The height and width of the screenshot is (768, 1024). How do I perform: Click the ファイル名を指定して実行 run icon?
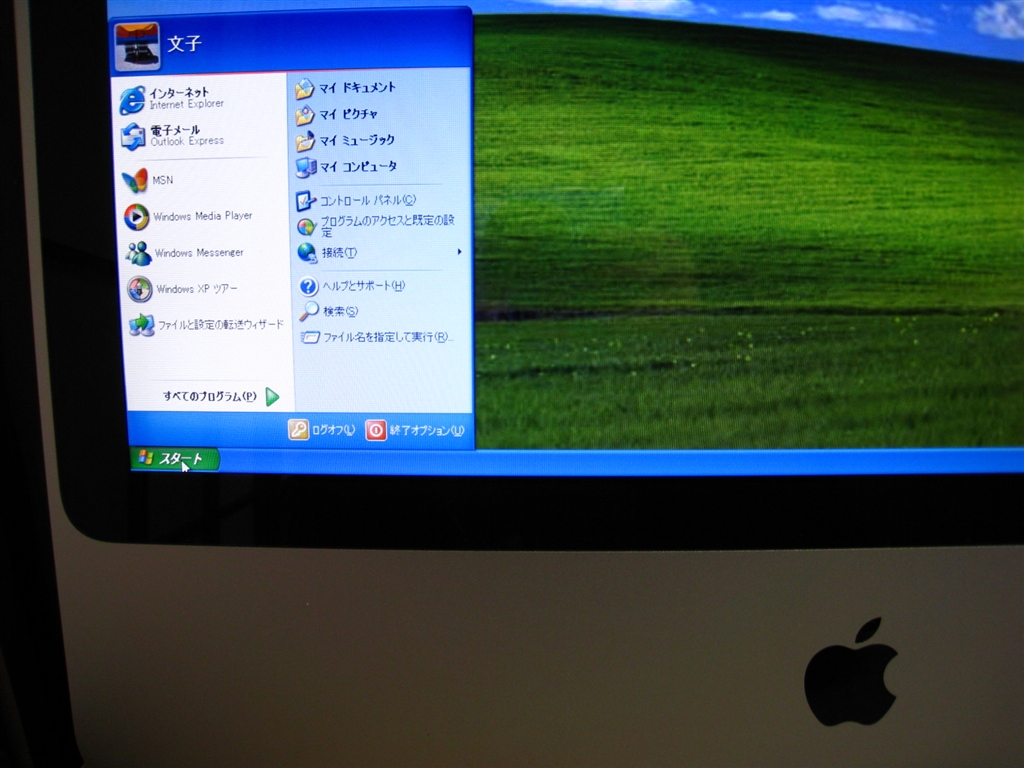[310, 337]
